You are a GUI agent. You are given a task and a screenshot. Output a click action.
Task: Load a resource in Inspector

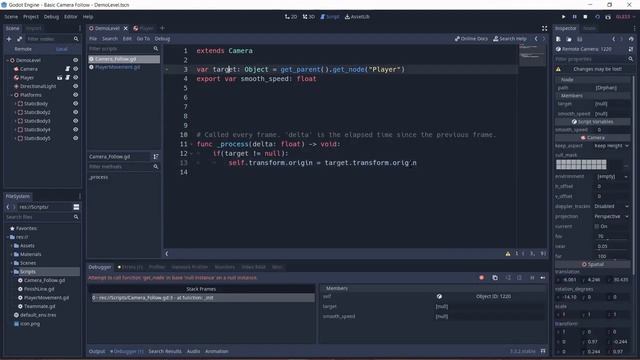[x=569, y=39]
